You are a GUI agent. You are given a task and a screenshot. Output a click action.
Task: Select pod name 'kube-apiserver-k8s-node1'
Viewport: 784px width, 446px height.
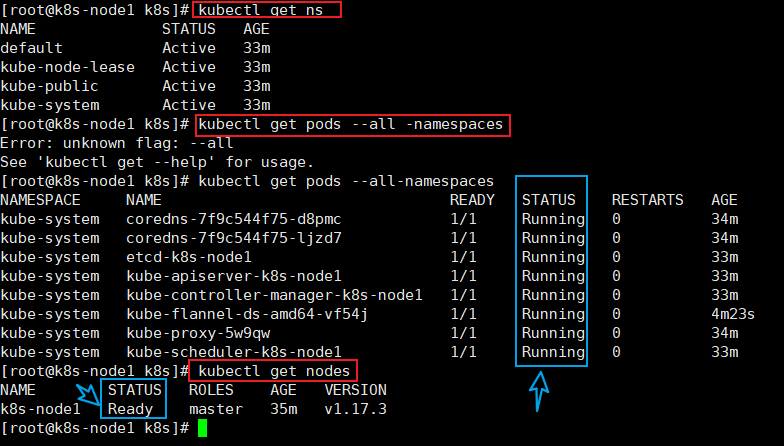(x=234, y=276)
